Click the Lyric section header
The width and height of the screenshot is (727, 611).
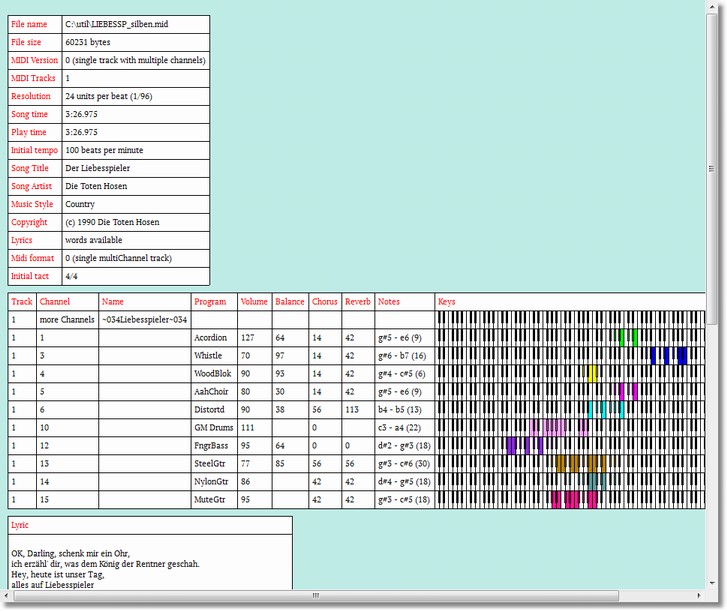pyautogui.click(x=20, y=524)
